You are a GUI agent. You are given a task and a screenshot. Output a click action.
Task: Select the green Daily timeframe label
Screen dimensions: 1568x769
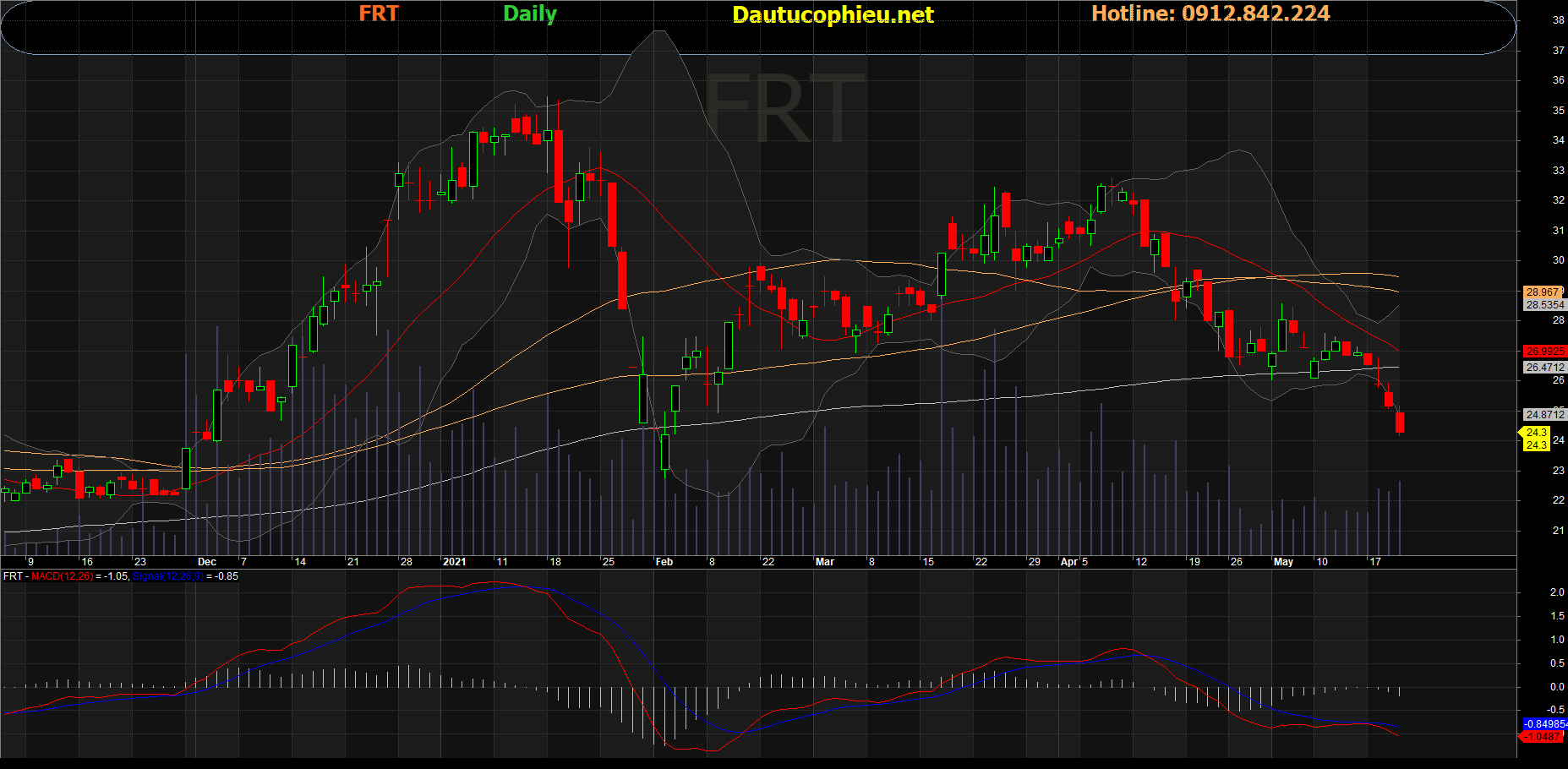point(530,14)
